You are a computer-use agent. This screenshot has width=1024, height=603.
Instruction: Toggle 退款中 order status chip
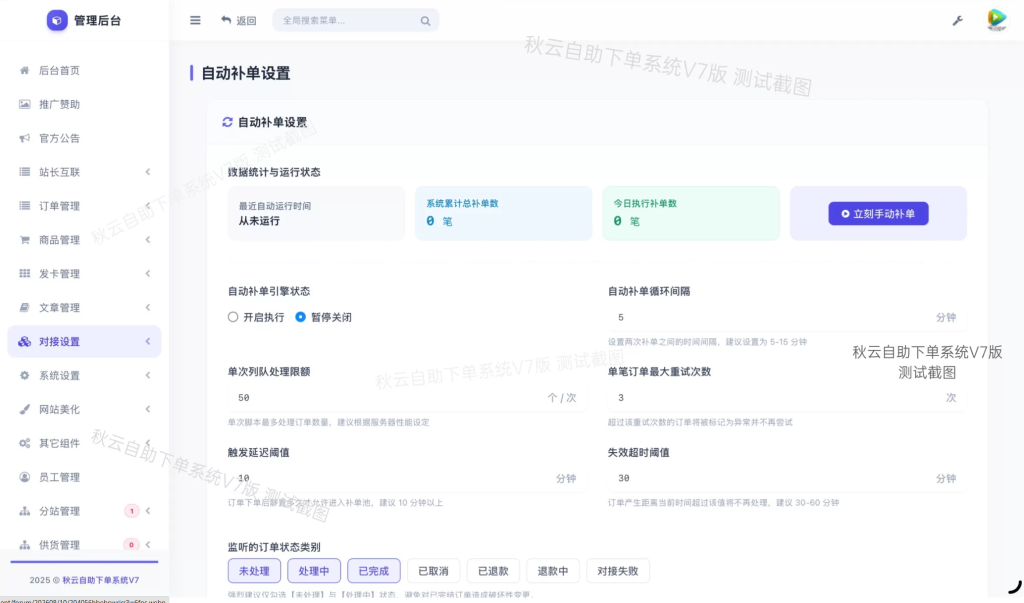553,571
